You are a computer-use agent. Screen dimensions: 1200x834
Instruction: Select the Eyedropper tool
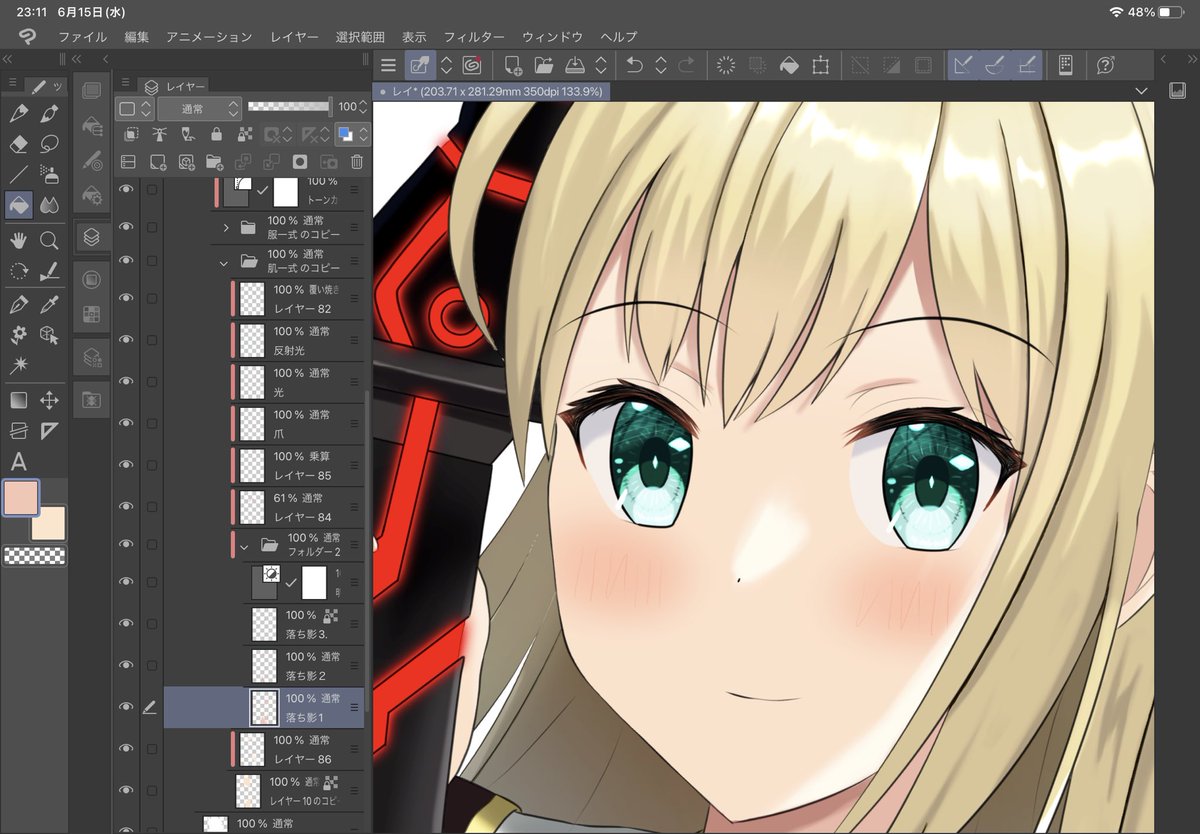pyautogui.click(x=49, y=303)
